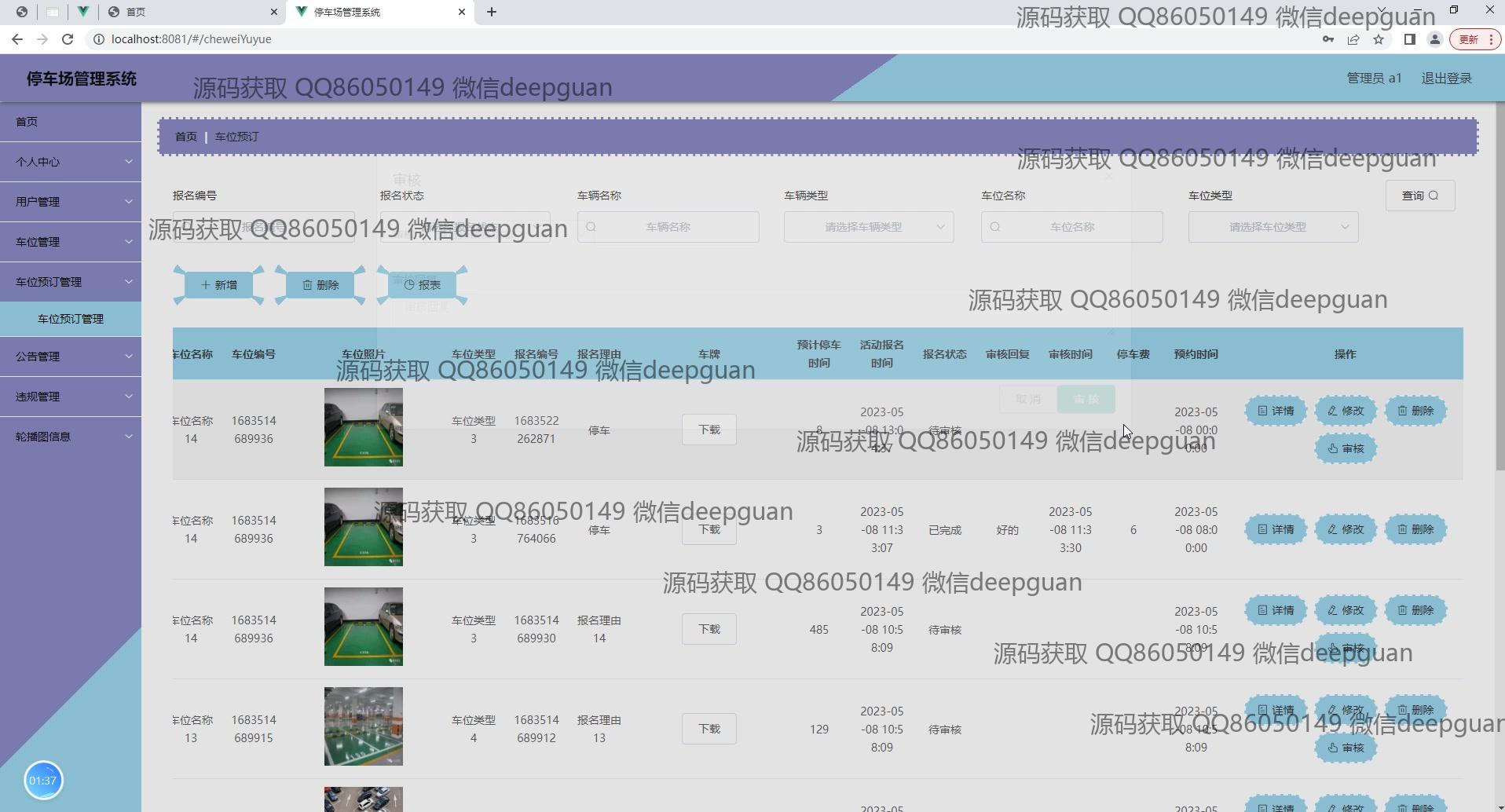Click 退出登录 logout link
Screen dimensions: 1505x812
click(x=1446, y=78)
